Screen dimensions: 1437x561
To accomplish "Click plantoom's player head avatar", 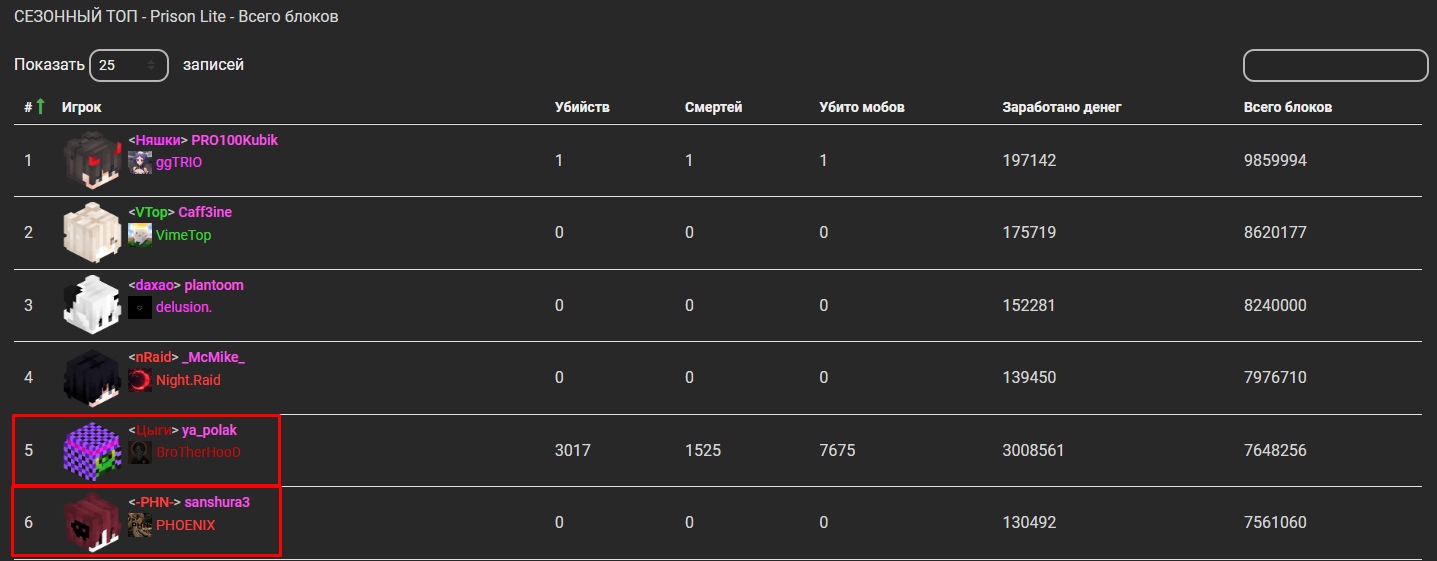I will coord(91,305).
